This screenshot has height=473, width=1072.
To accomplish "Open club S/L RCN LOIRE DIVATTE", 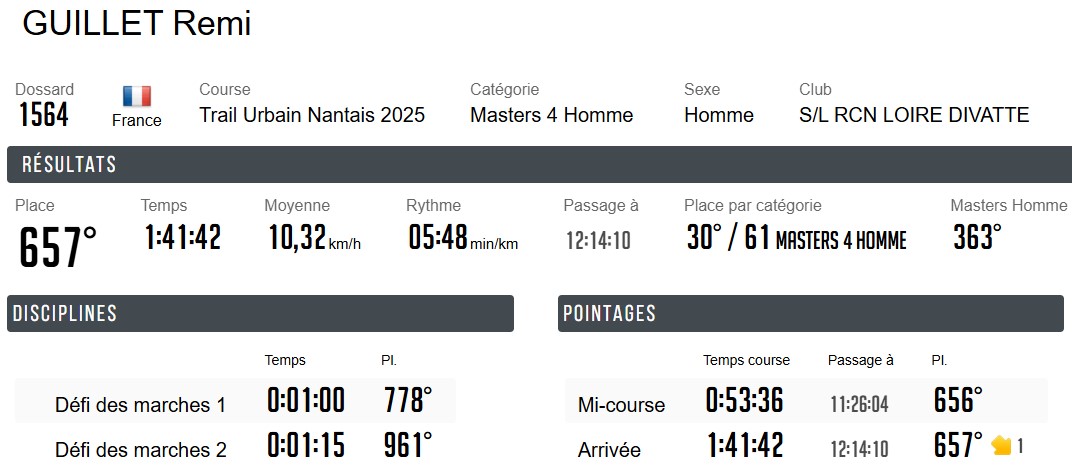I will (x=914, y=115).
